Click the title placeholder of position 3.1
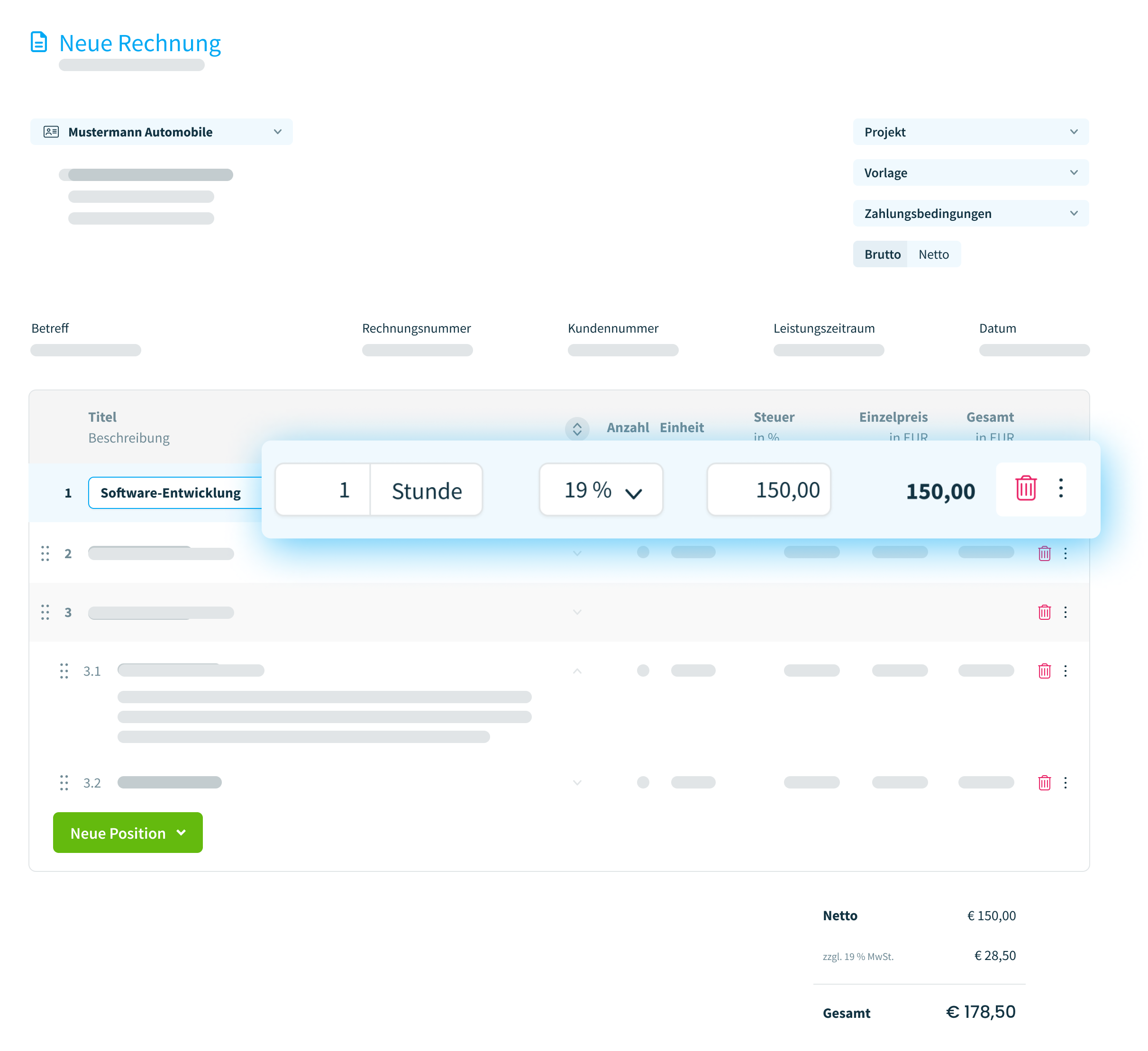Image resolution: width=1148 pixels, height=1051 pixels. point(191,670)
